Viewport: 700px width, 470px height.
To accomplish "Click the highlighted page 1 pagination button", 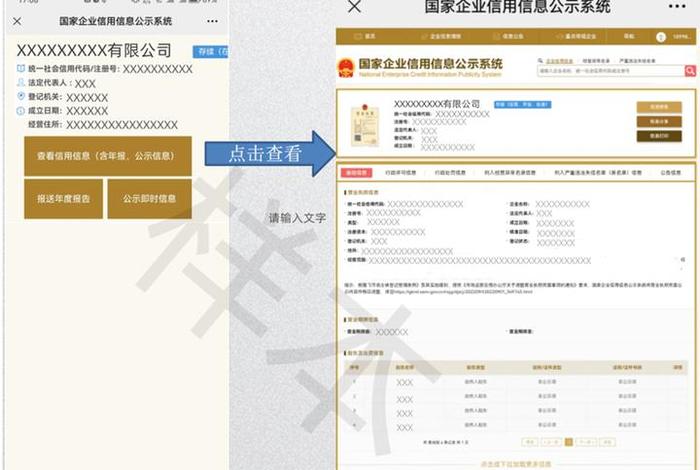I will pyautogui.click(x=569, y=442).
